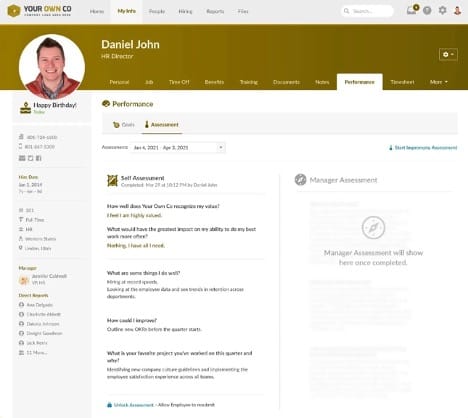468x418 pixels.
Task: Click the Performance gauge heading icon
Action: (x=106, y=104)
